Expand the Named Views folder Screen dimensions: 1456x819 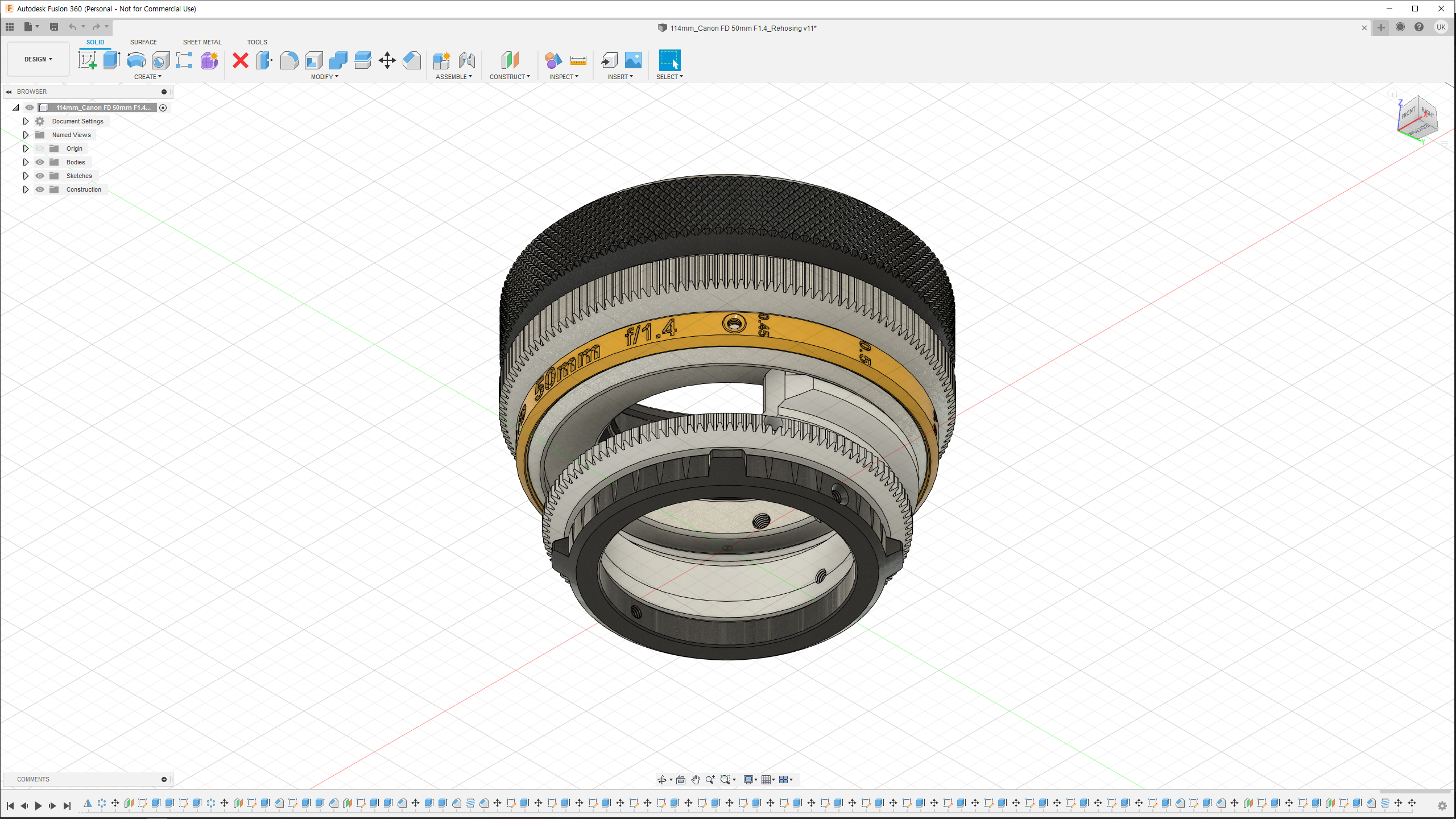26,135
